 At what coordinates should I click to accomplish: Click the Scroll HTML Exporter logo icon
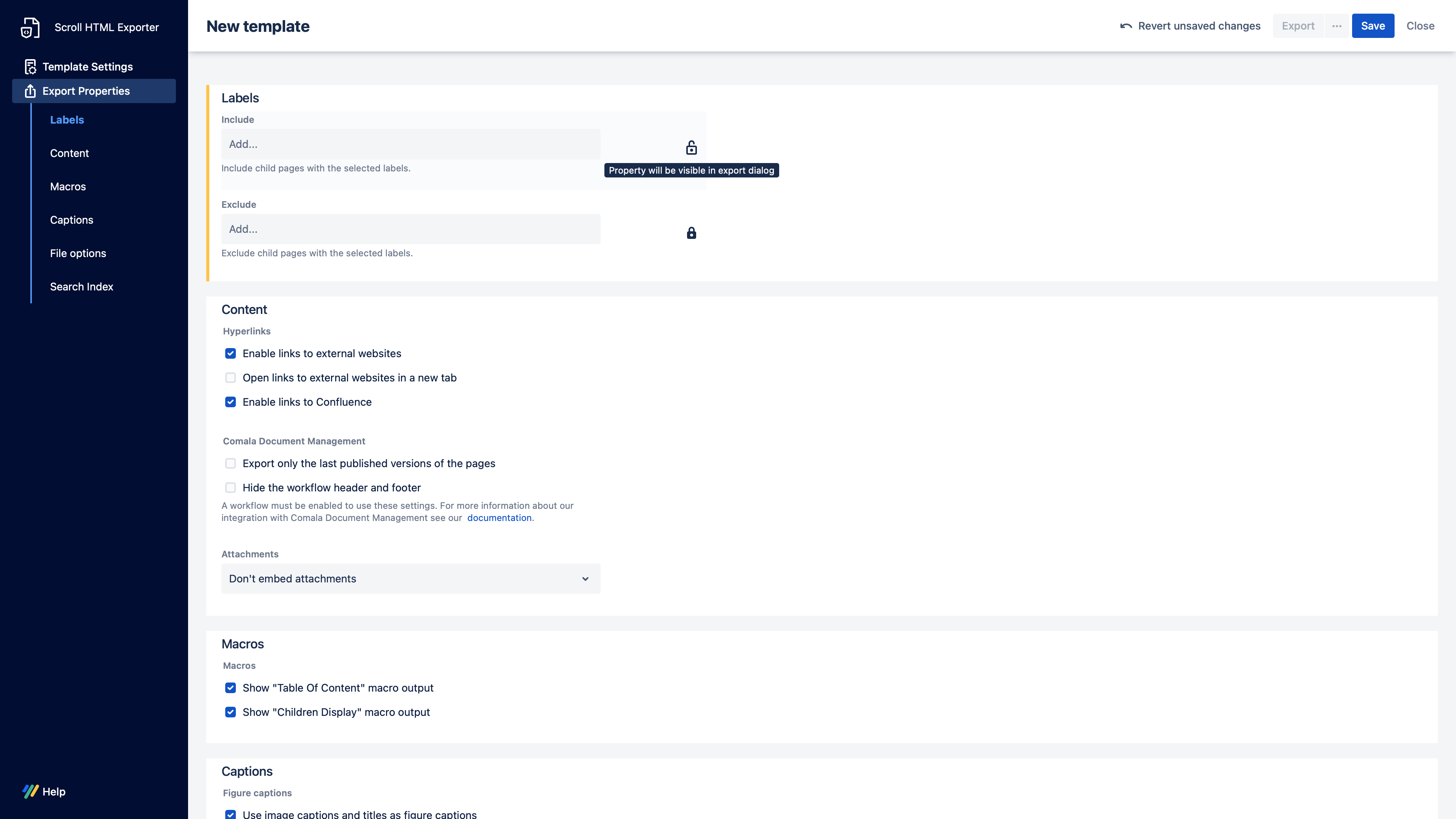coord(30,27)
